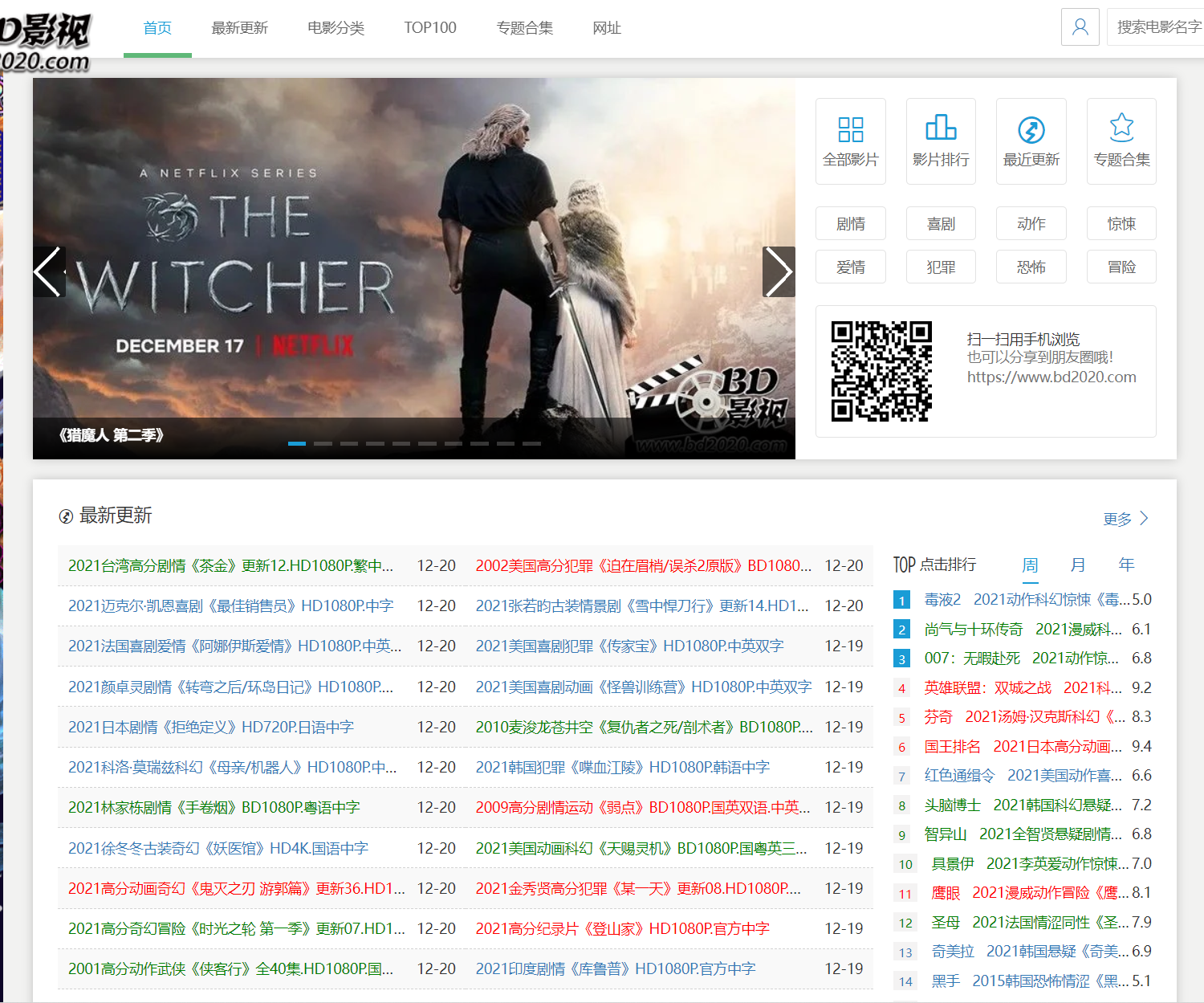Switch ranking to 月 tab
The height and width of the screenshot is (1003, 1204).
click(1078, 565)
